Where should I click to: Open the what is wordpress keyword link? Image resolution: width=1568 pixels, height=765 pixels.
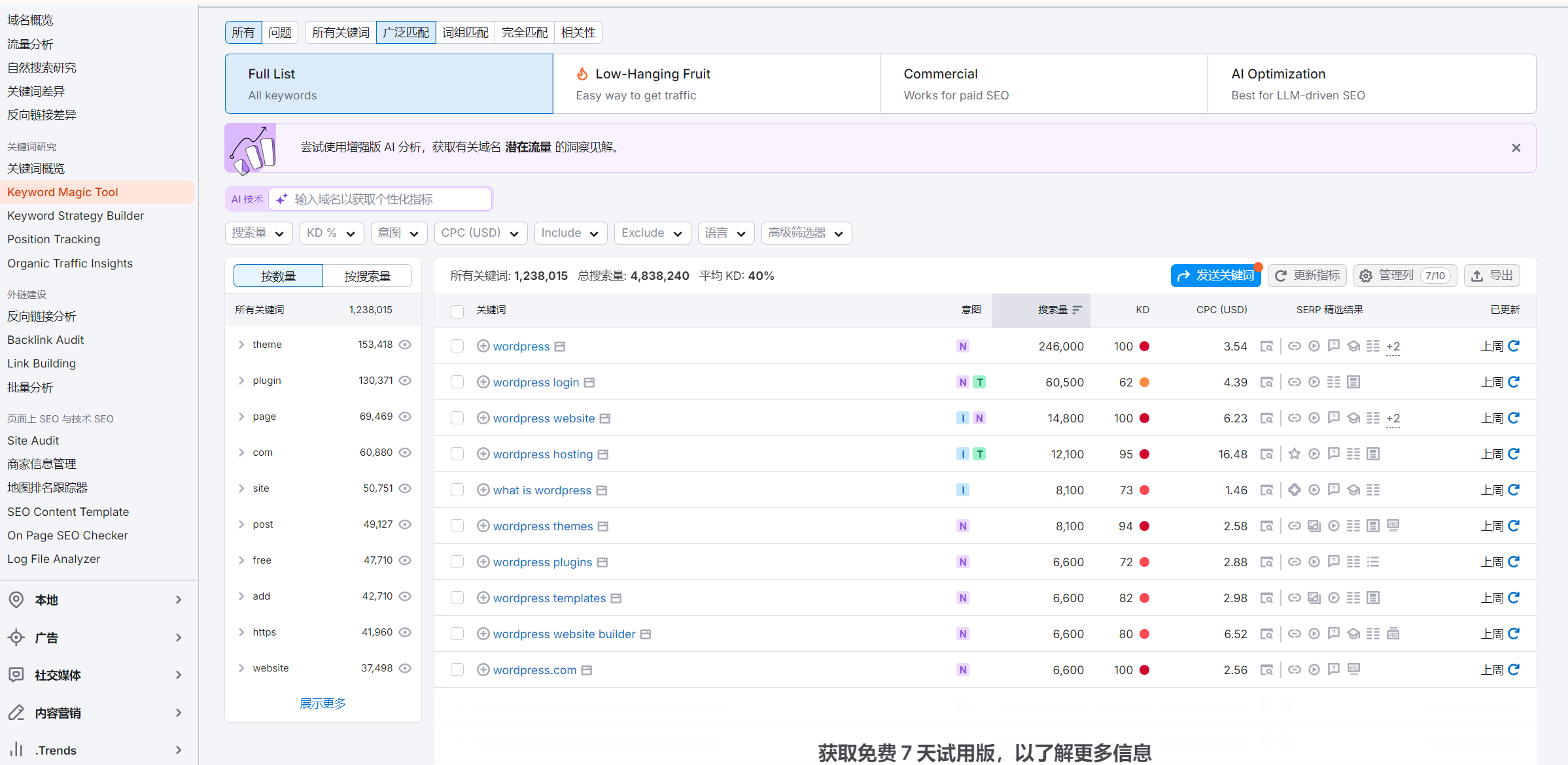tap(542, 490)
